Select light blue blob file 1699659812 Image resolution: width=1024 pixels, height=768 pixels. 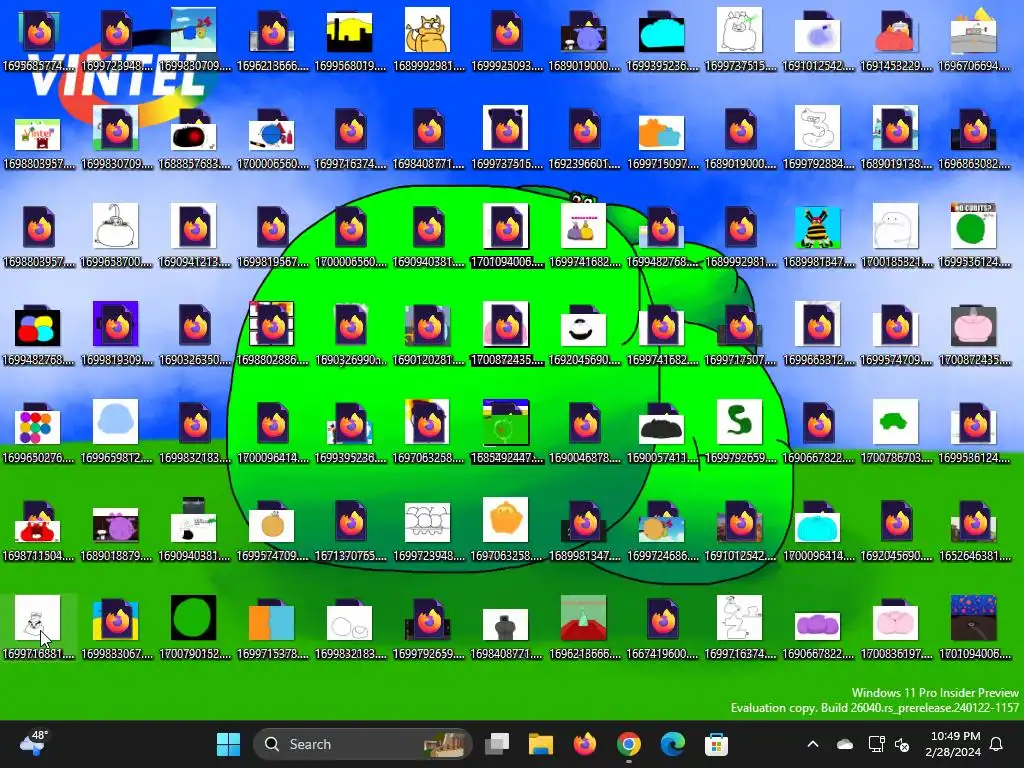116,432
